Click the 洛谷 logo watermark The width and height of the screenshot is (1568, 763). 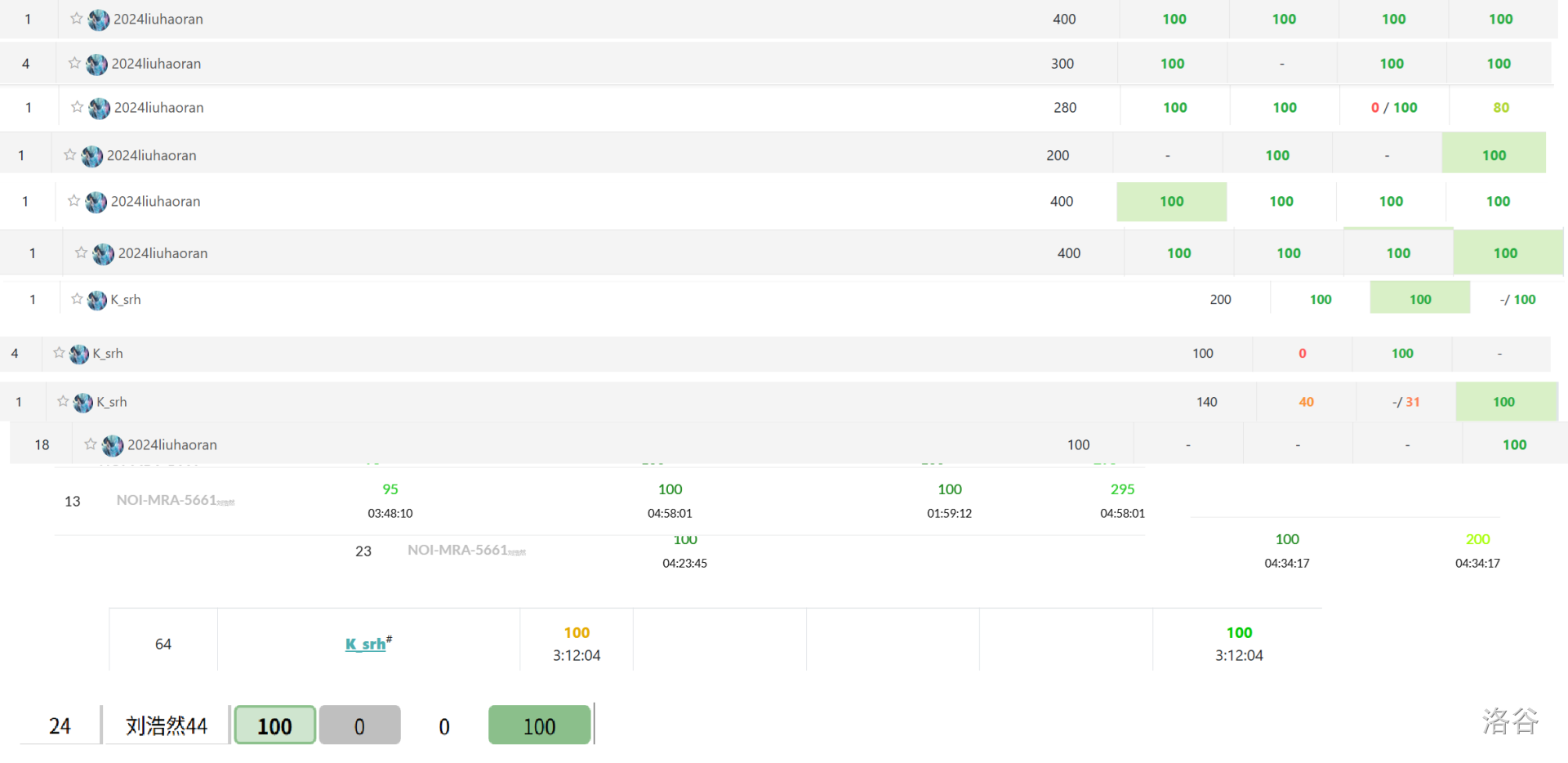(1510, 721)
